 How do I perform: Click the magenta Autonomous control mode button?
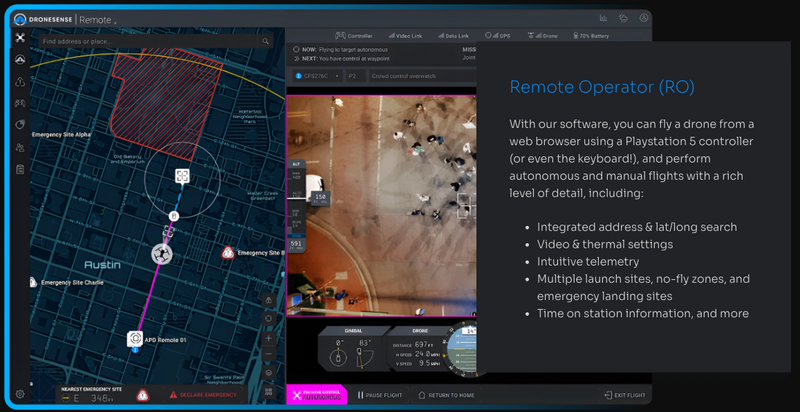[x=316, y=395]
